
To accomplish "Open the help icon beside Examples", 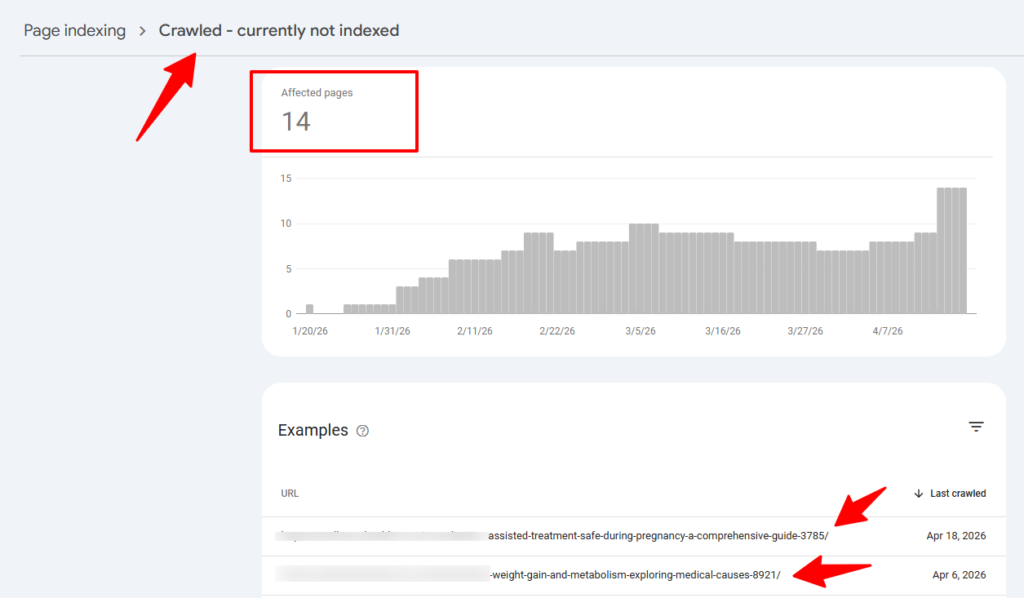I will pyautogui.click(x=363, y=431).
